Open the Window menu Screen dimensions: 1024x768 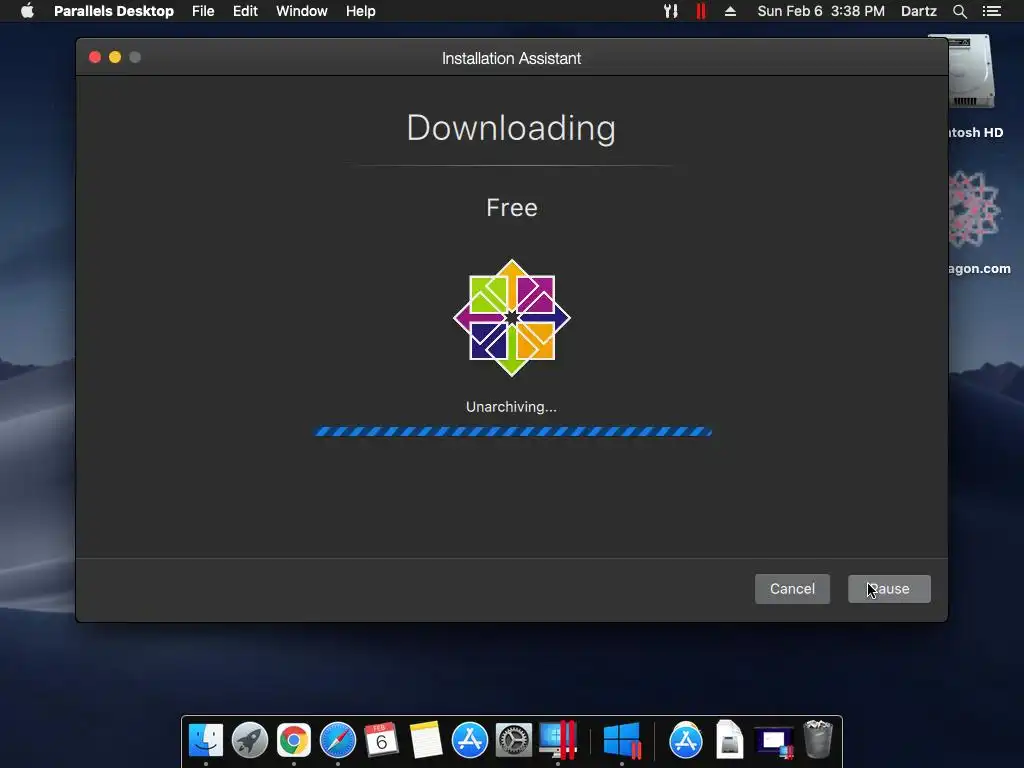pyautogui.click(x=302, y=11)
